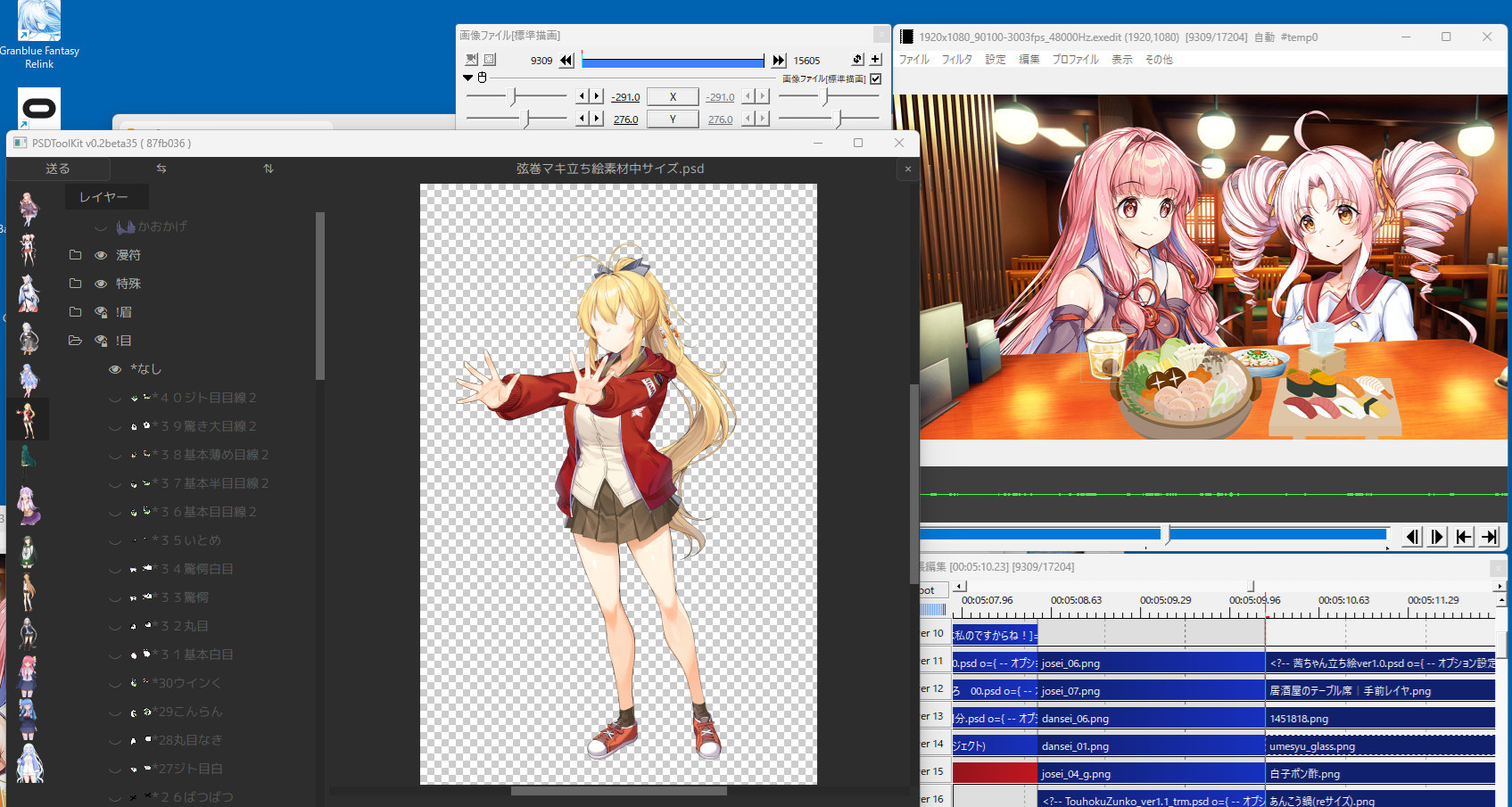
Task: Select the pink-haired kimono character thumbnail in the sidebar
Action: click(28, 210)
